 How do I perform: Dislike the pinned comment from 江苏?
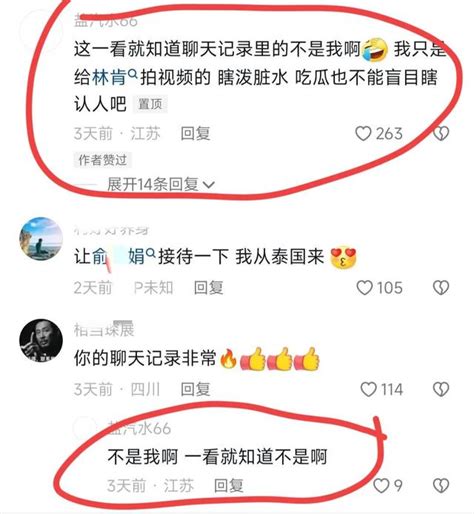441,133
